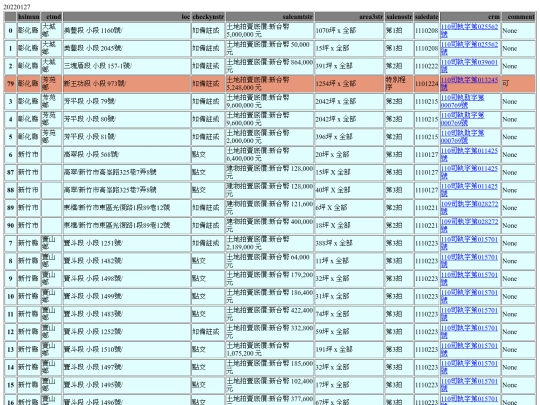Select saledate '1110222' in row 2
The image size is (540, 405).
[426, 66]
